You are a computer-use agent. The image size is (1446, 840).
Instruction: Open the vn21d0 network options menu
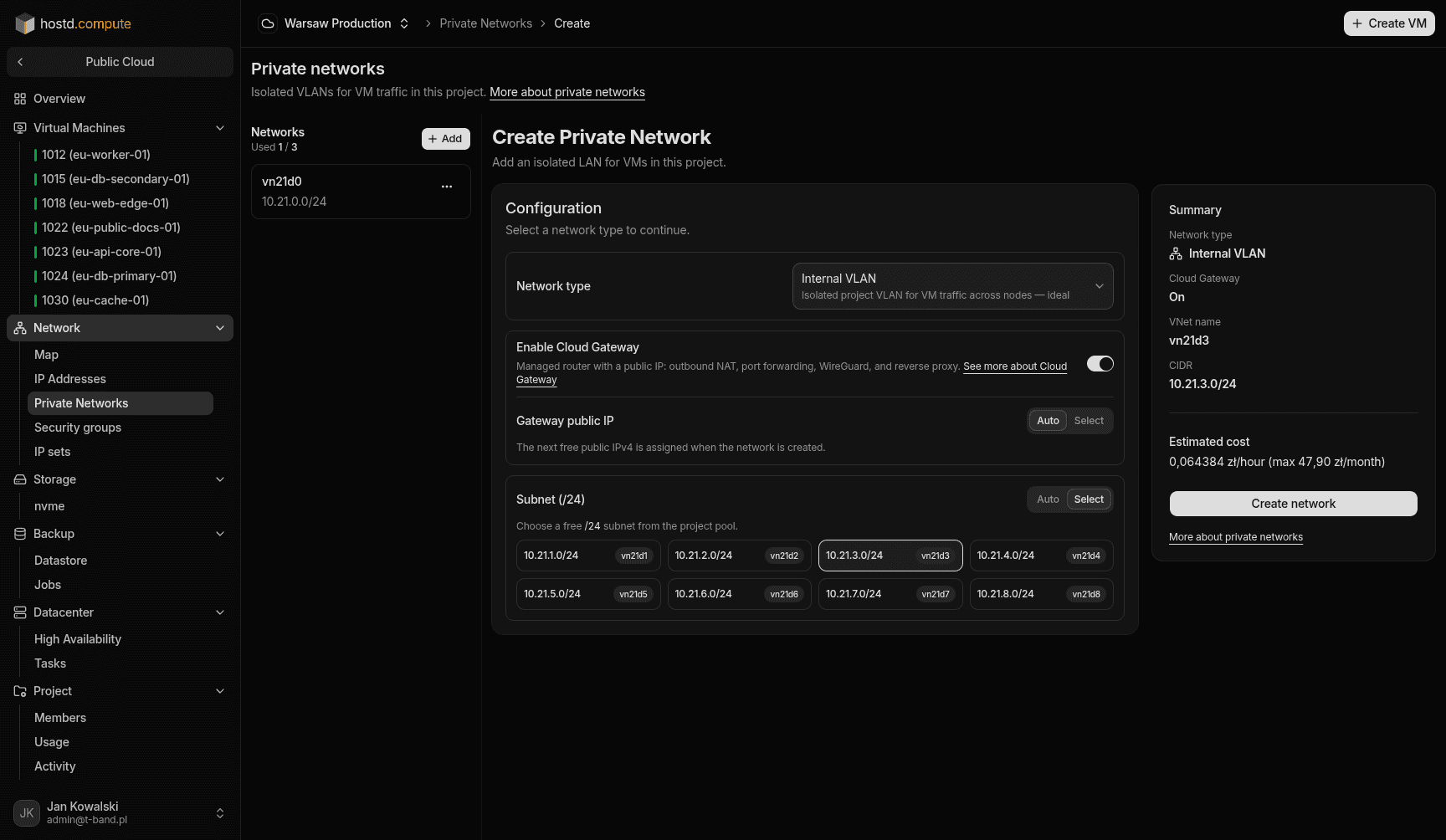point(447,187)
